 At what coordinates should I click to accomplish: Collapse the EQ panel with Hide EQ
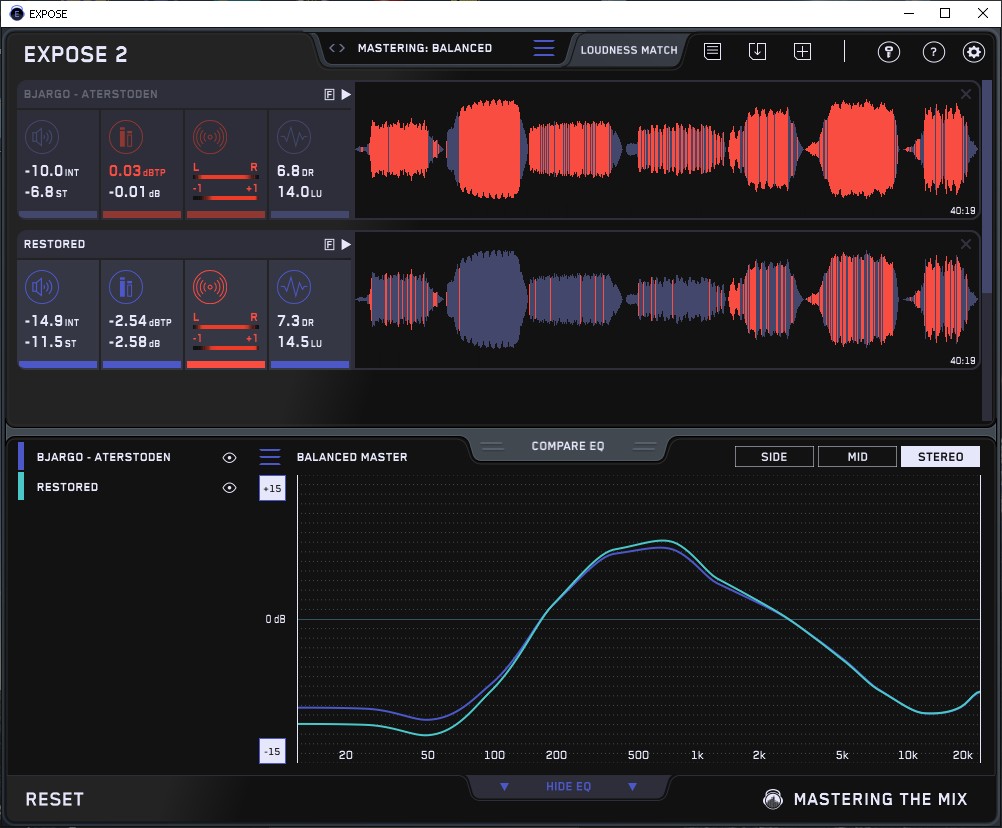pos(568,786)
